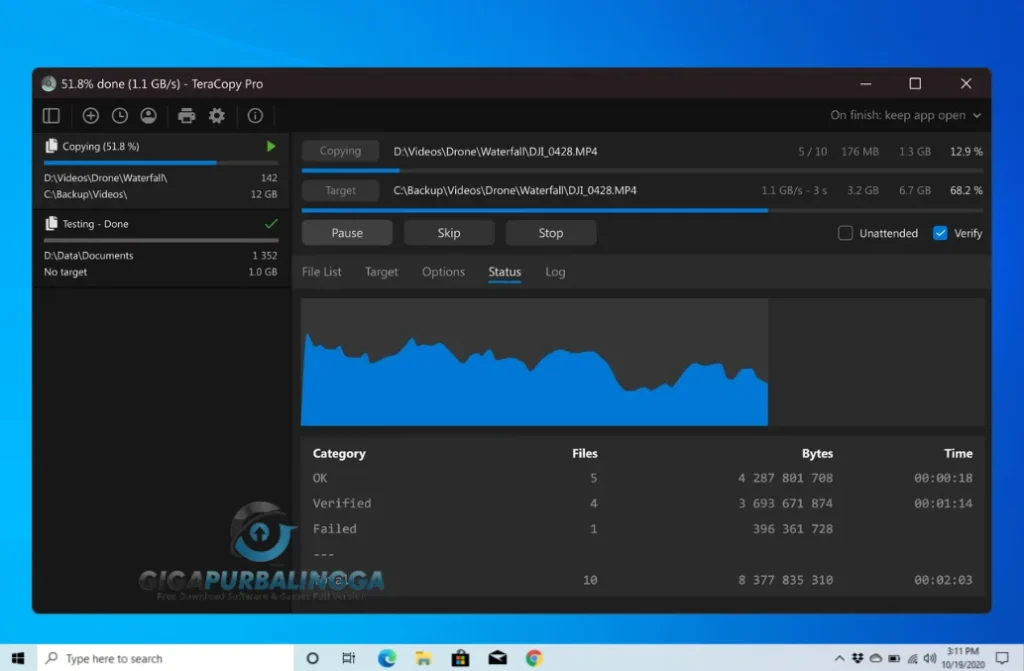
Task: Click the user account icon in toolbar
Action: [x=148, y=115]
